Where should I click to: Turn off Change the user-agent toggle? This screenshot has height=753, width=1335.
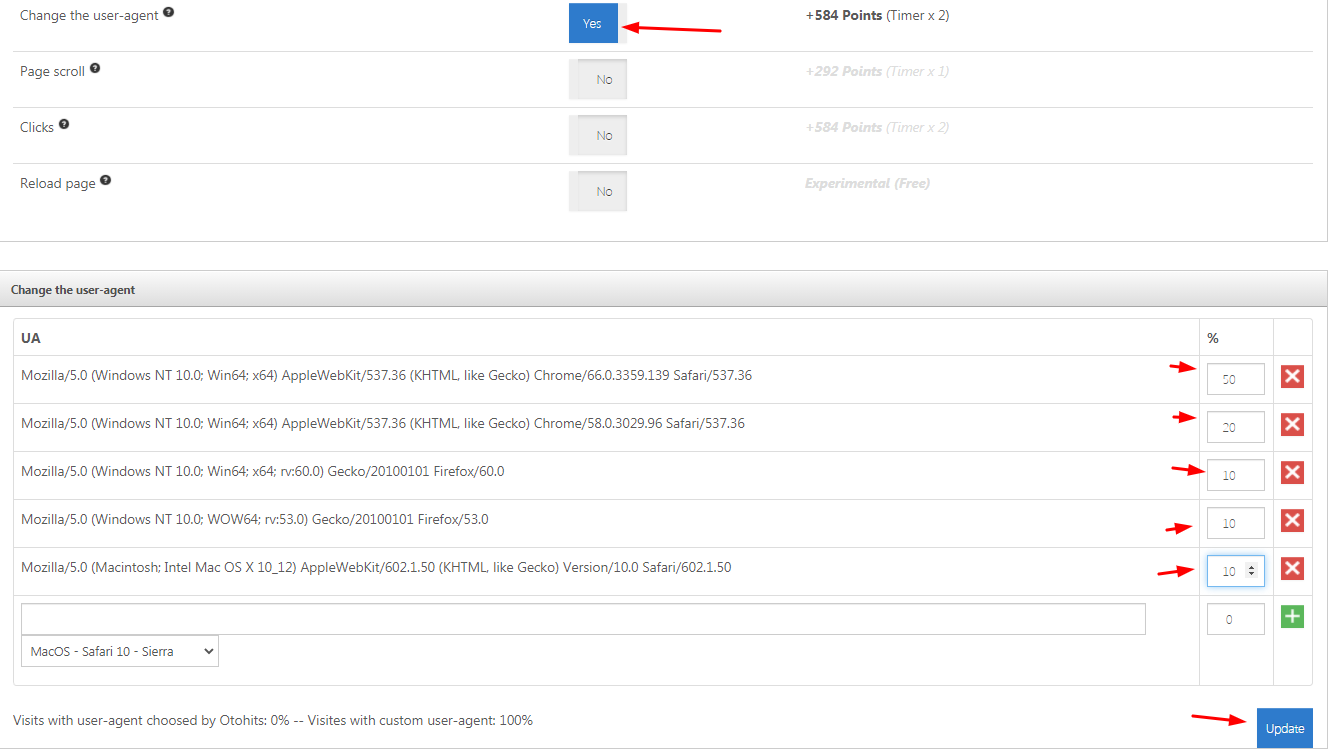(x=597, y=23)
